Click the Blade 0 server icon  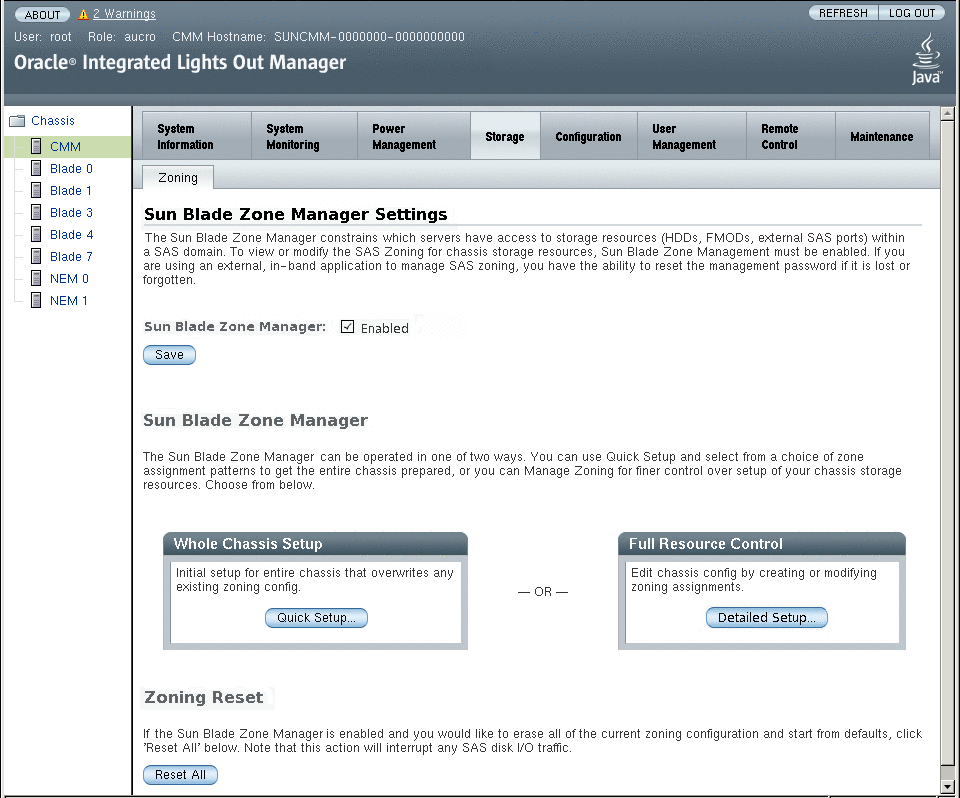[36, 168]
